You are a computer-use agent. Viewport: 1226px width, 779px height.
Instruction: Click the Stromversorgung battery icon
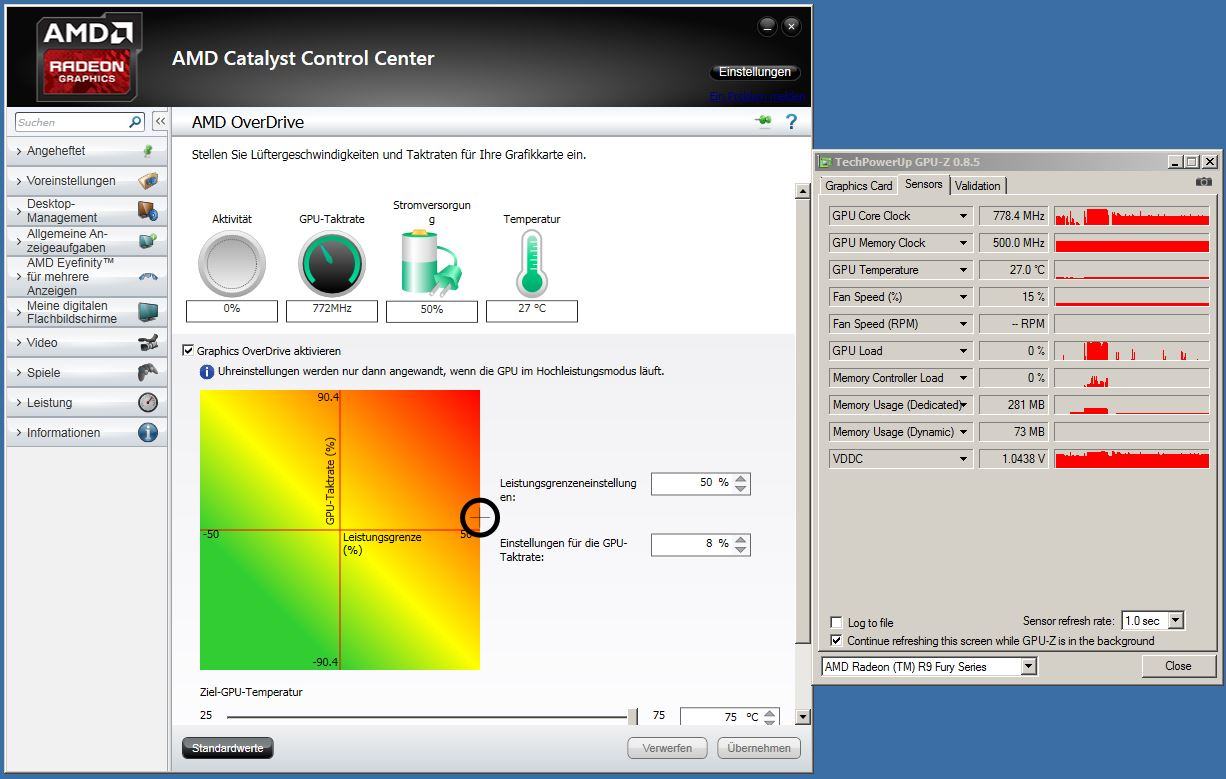pos(431,262)
